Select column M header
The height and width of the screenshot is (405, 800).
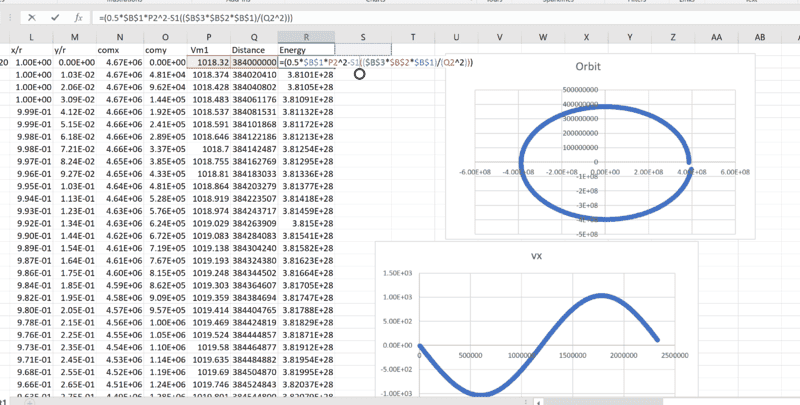point(74,37)
